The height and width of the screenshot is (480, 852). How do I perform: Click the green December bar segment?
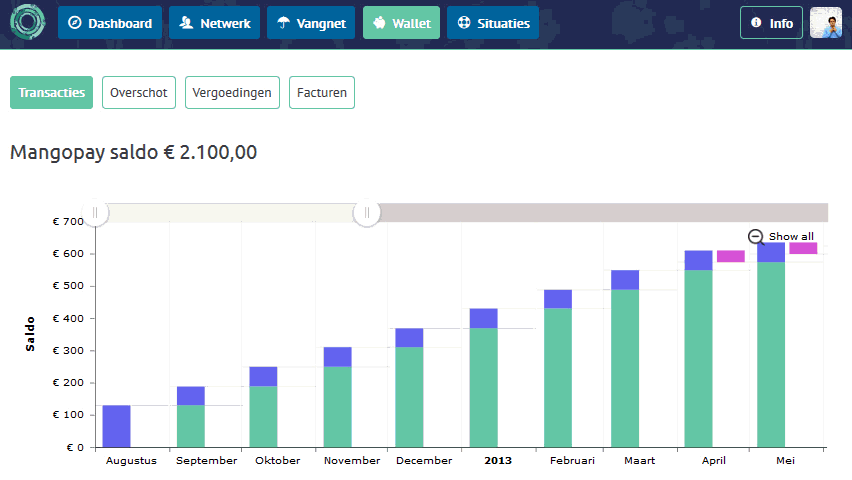410,397
